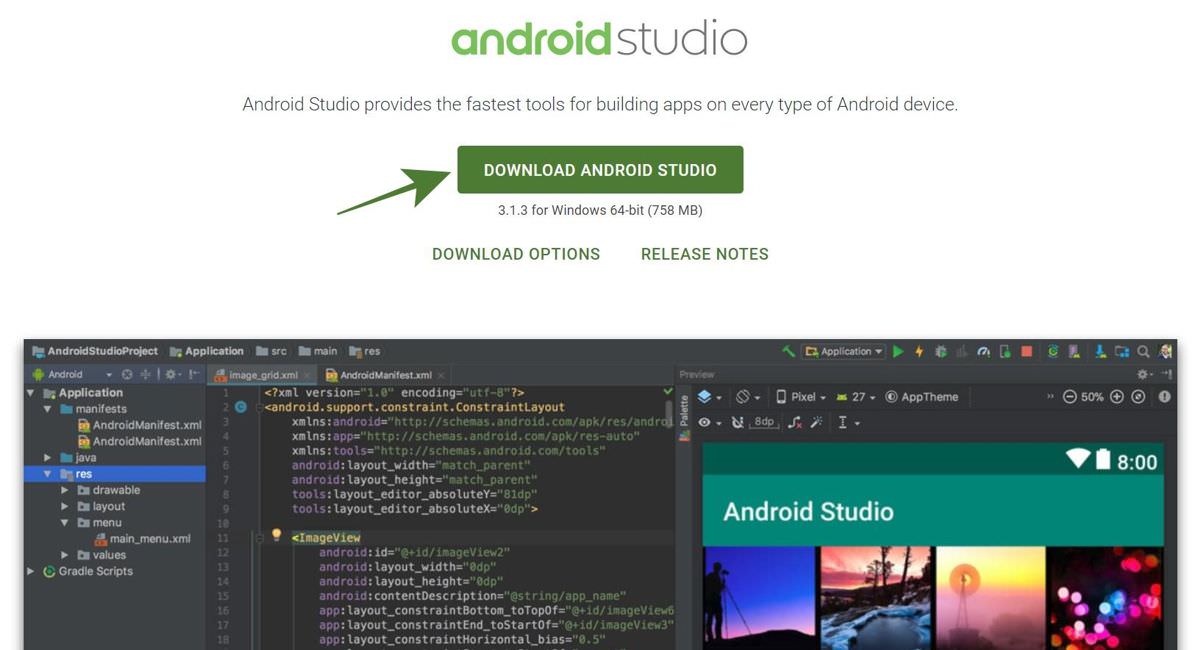Click Attach Debugger to Android Process icon
The height and width of the screenshot is (650, 1200).
[1005, 351]
